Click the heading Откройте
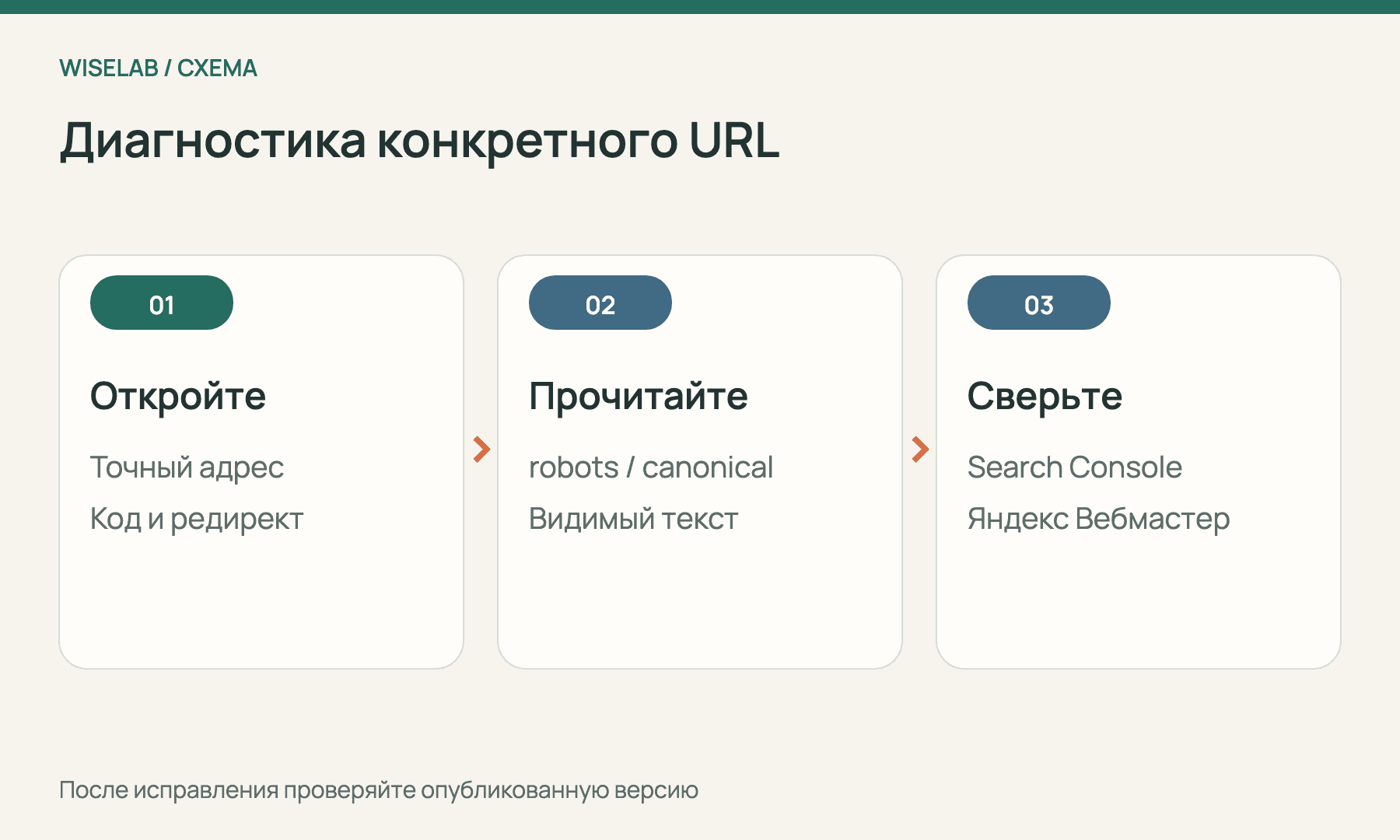Image resolution: width=1400 pixels, height=840 pixels. pos(178,397)
